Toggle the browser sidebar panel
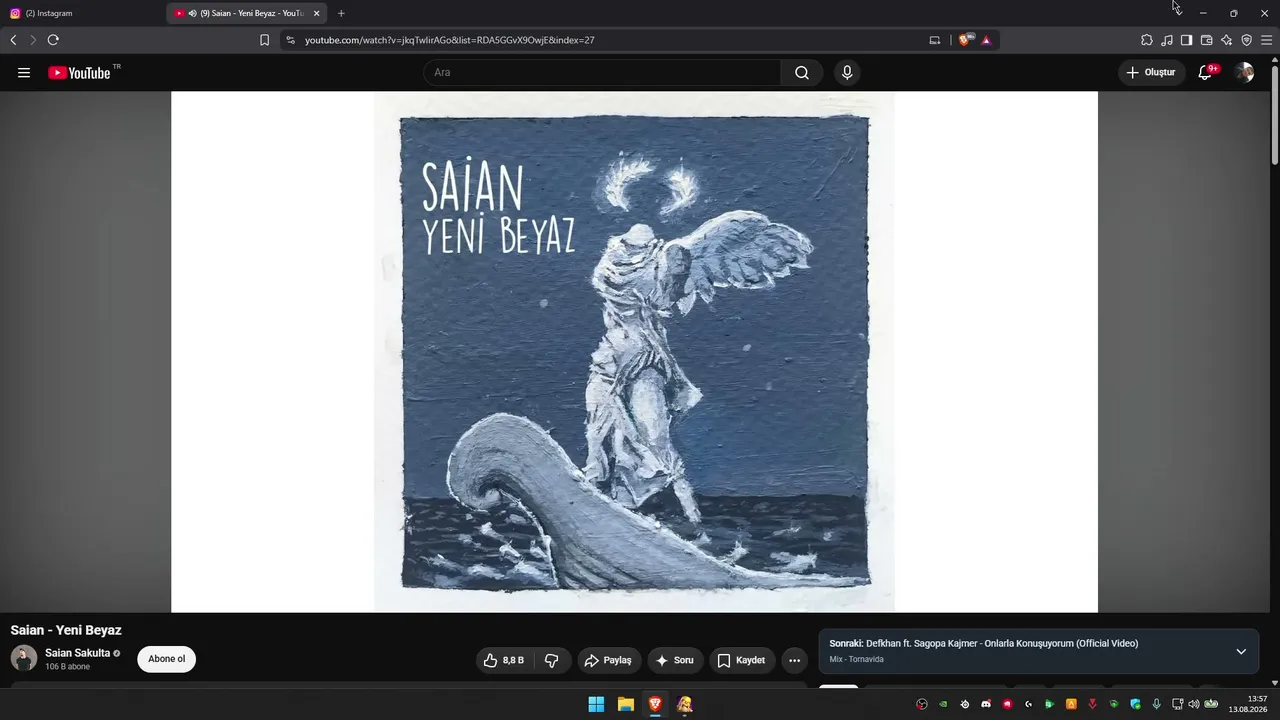This screenshot has width=1280, height=720. 1186,40
